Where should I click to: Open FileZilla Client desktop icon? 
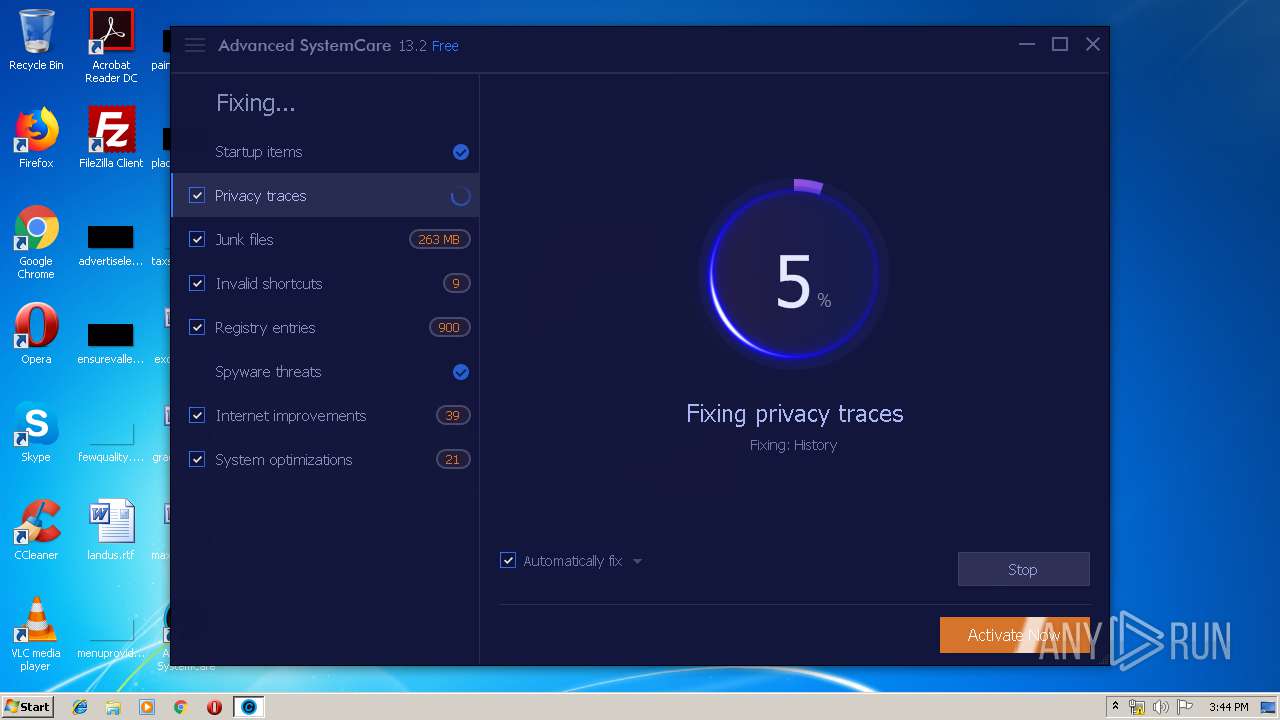pyautogui.click(x=111, y=138)
